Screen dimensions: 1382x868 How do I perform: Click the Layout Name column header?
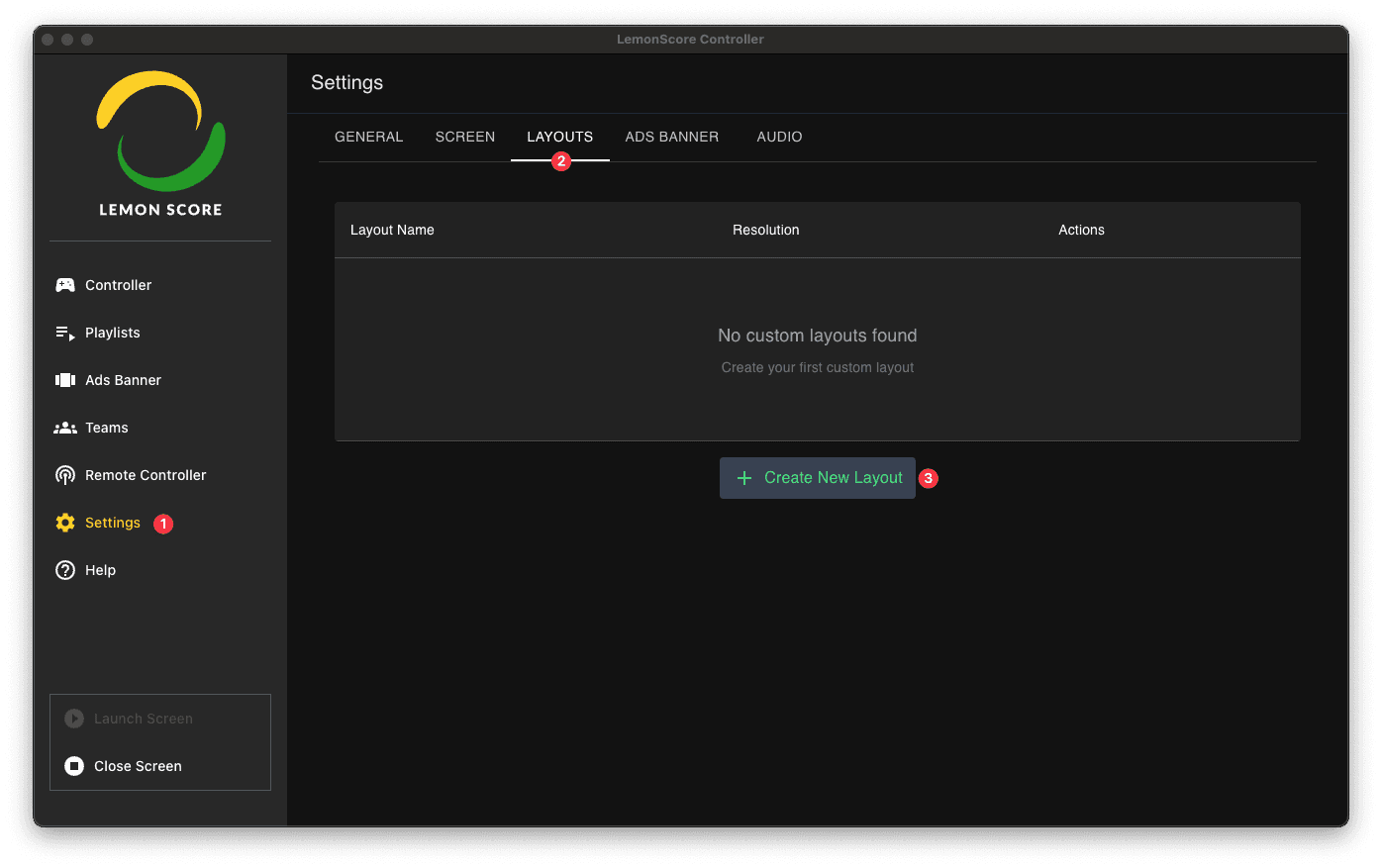click(x=392, y=230)
